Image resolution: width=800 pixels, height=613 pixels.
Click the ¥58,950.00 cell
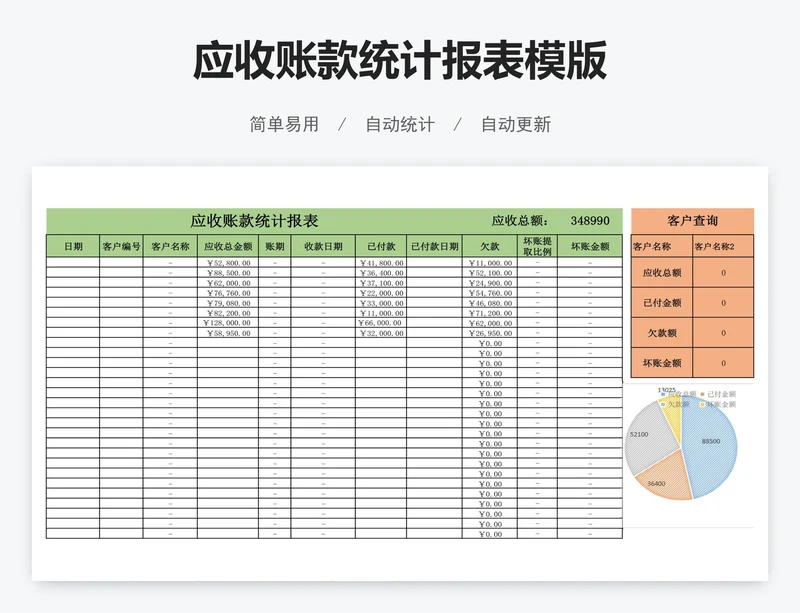[228, 333]
